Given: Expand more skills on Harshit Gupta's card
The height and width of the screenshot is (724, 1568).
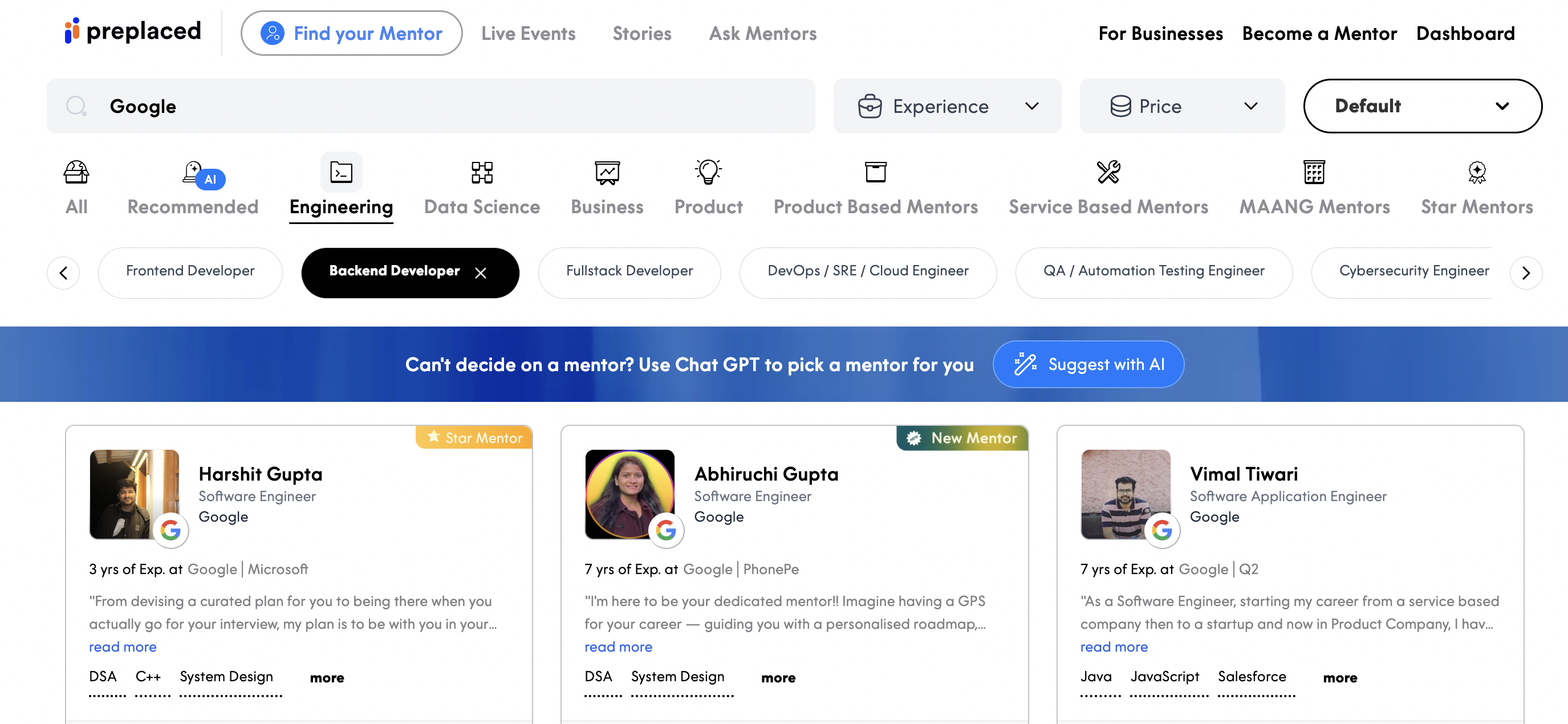Looking at the screenshot, I should click(x=327, y=678).
